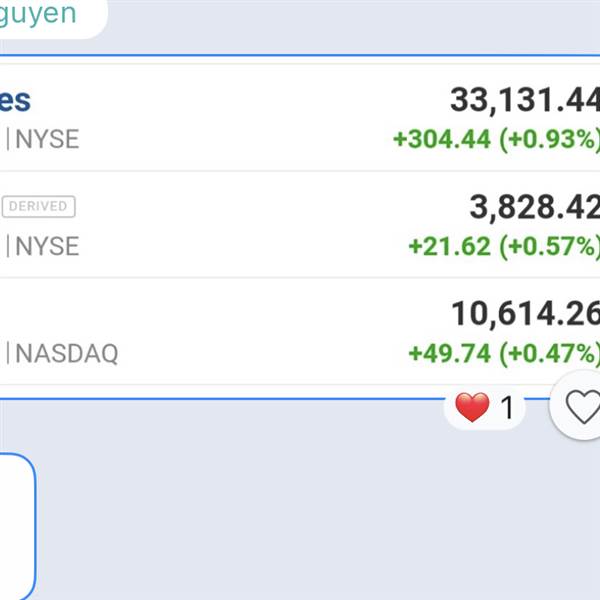Select the 10,614.26 price value
The width and height of the screenshot is (600, 600).
tap(524, 314)
